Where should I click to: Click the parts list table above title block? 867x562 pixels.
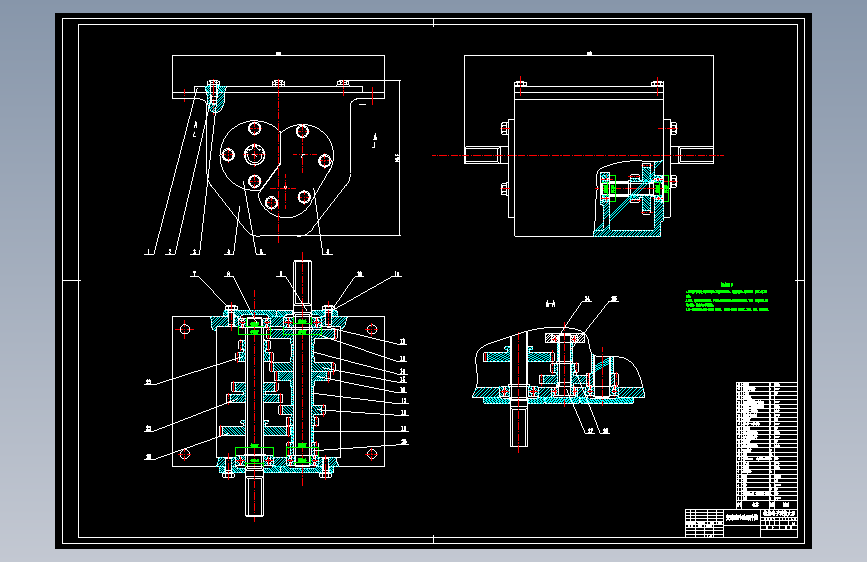766,445
